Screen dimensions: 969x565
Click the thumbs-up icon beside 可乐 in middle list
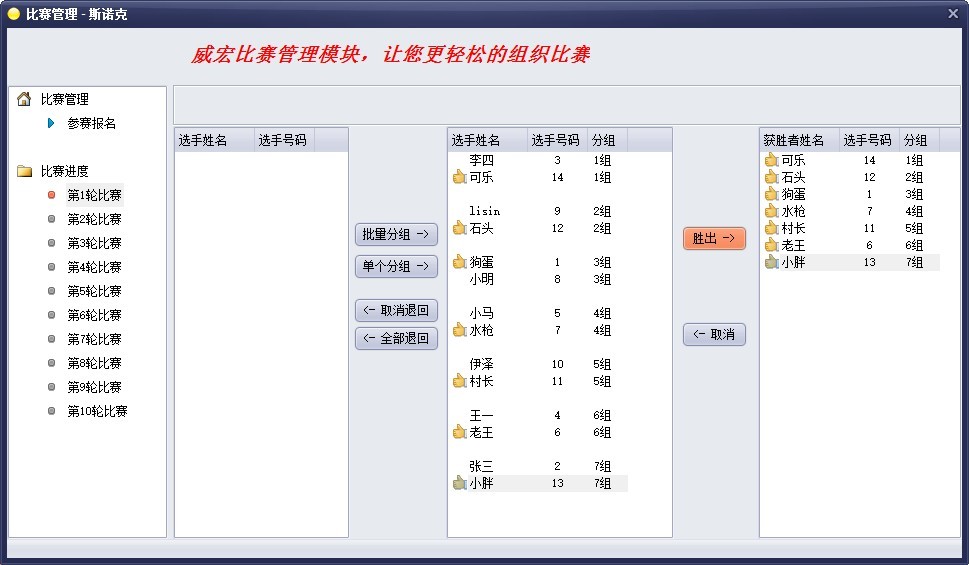point(459,177)
